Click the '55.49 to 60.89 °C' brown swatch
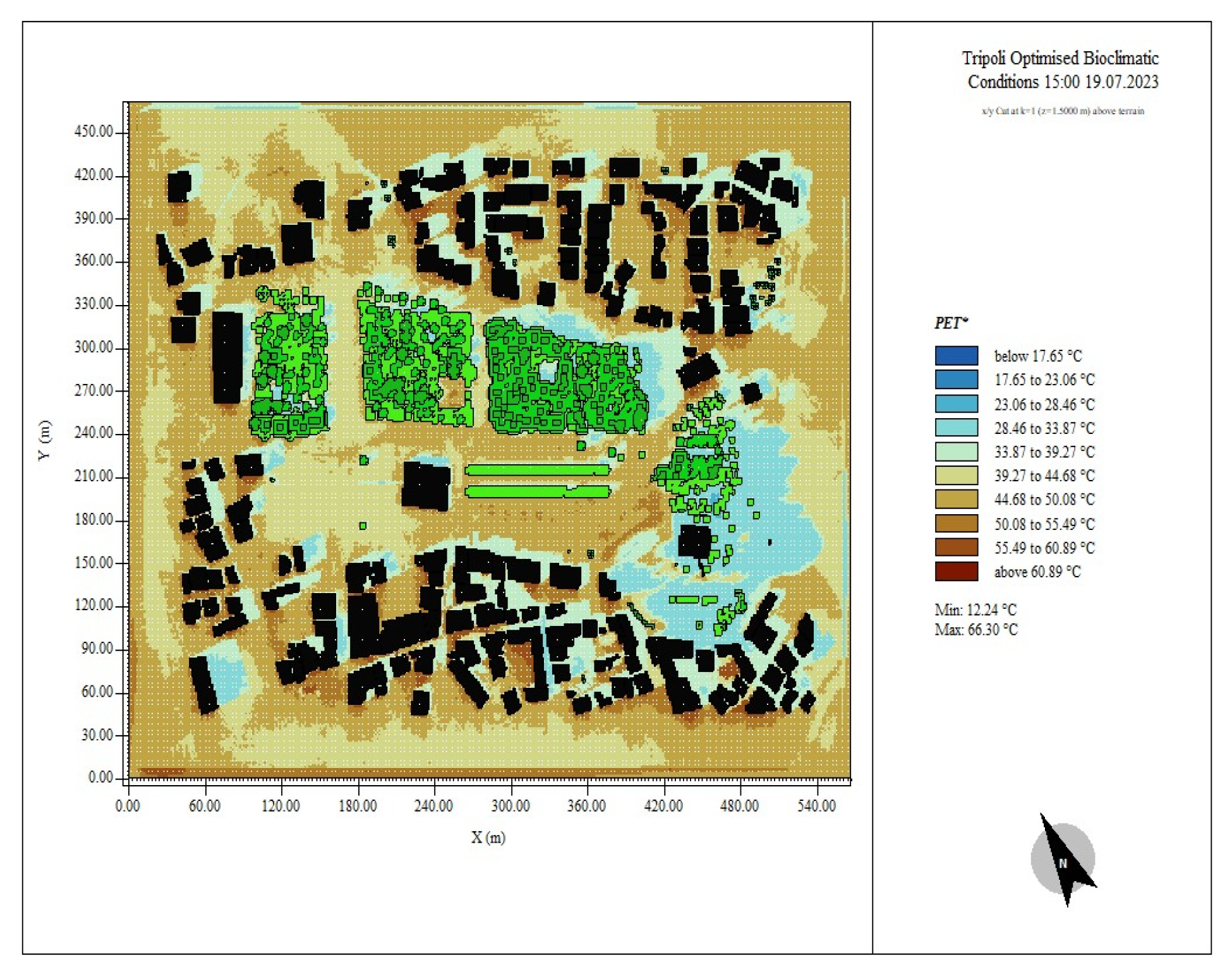 [956, 548]
